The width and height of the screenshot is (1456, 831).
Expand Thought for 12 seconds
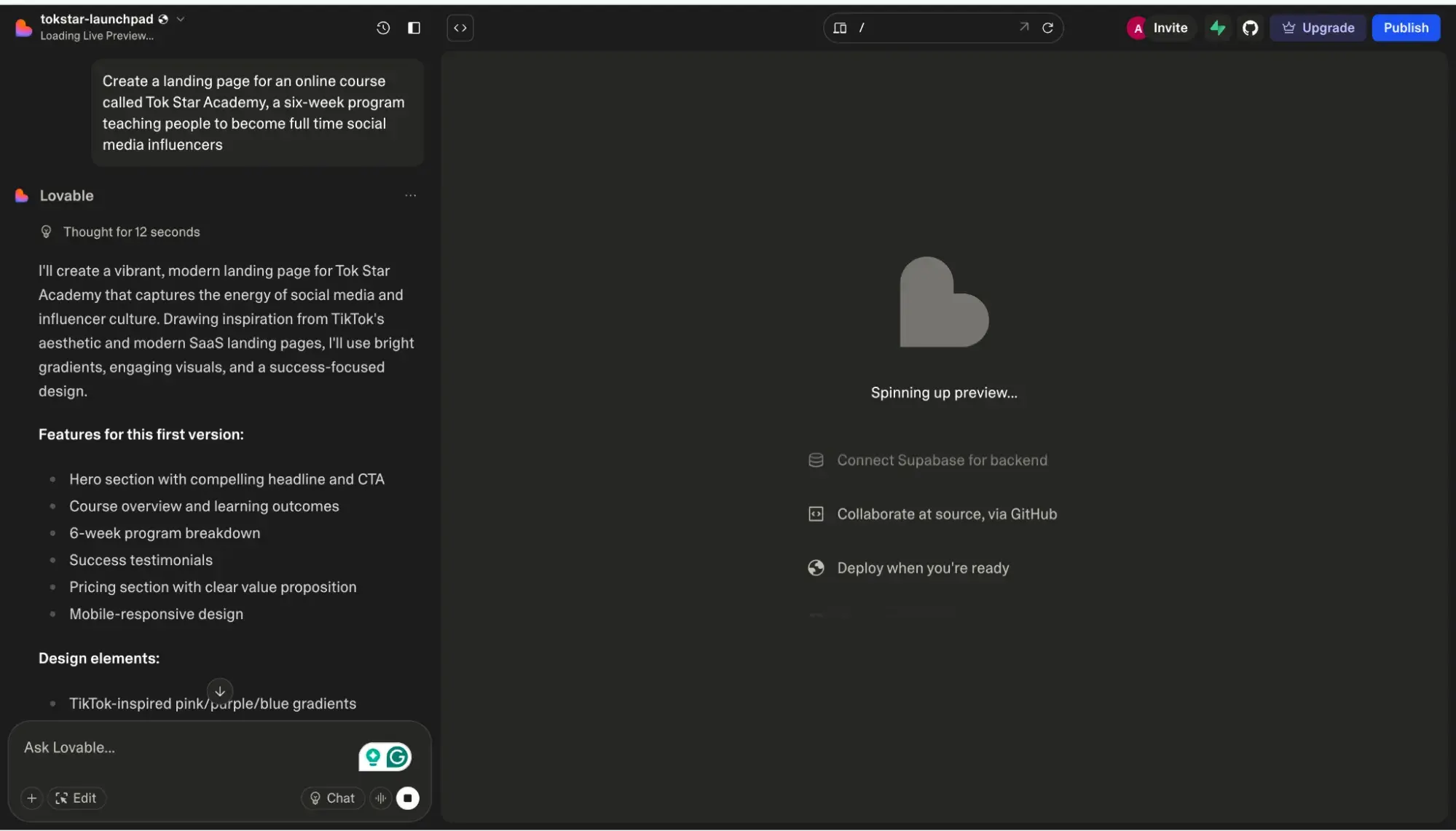point(131,232)
